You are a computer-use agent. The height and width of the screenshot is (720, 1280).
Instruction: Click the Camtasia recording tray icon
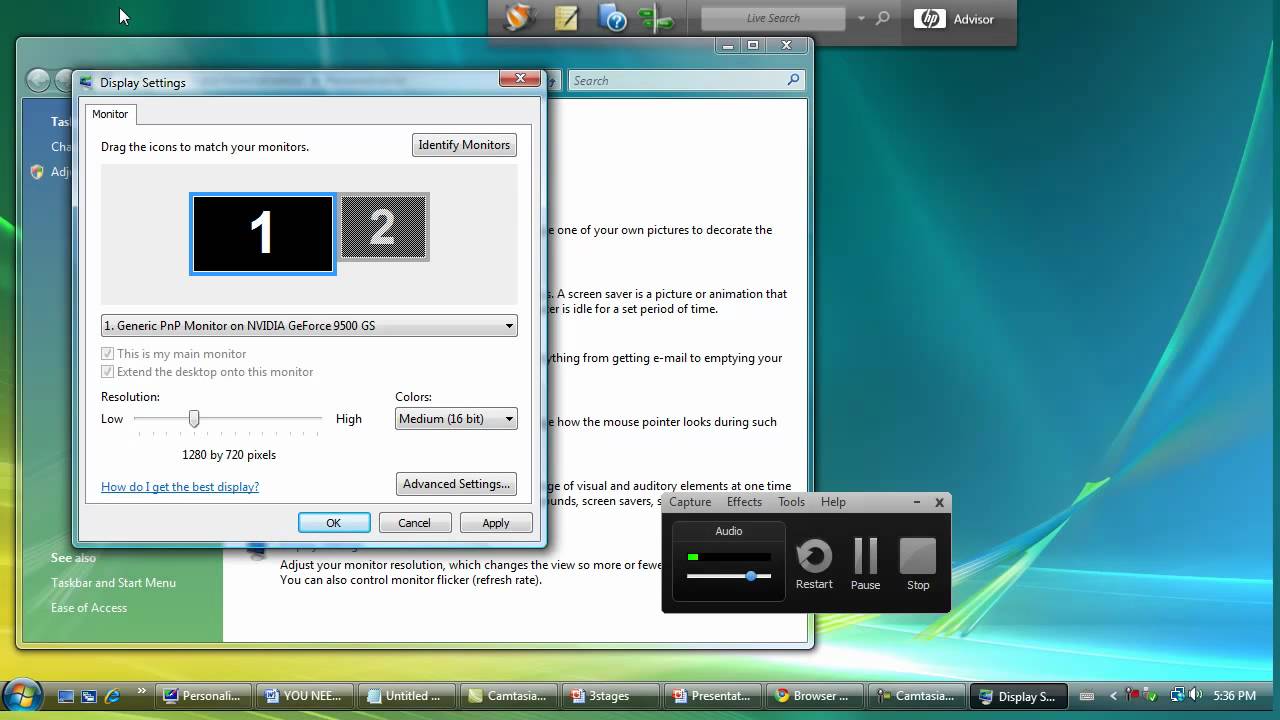[x=1133, y=696]
